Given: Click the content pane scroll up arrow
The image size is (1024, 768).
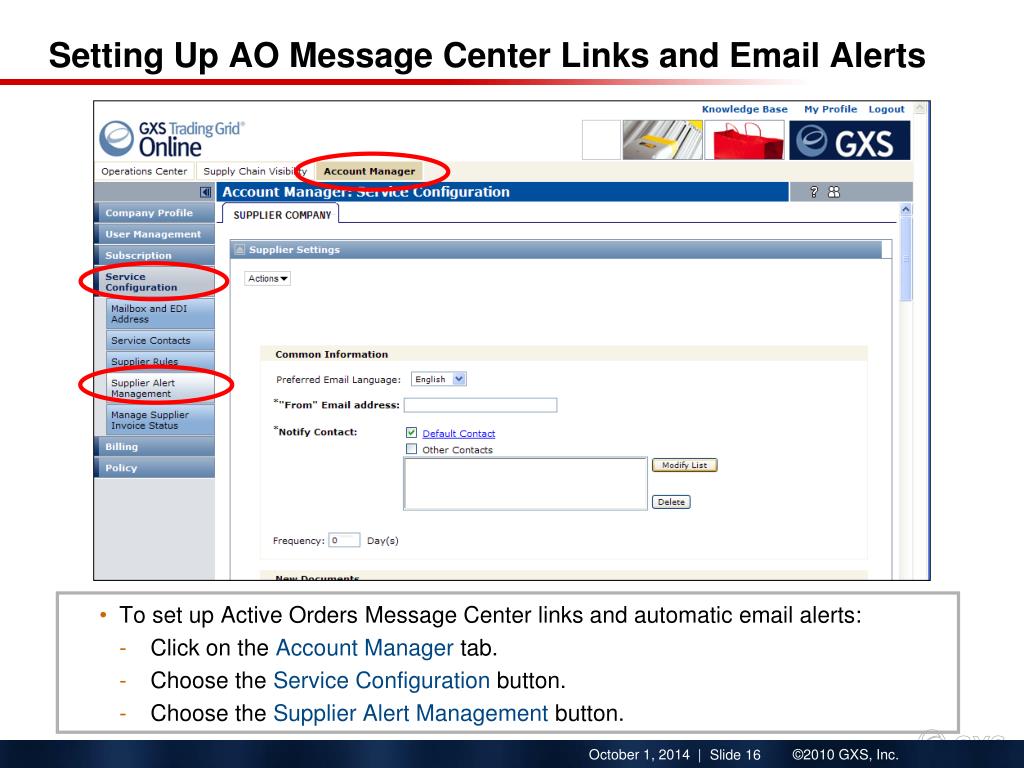Looking at the screenshot, I should [906, 210].
